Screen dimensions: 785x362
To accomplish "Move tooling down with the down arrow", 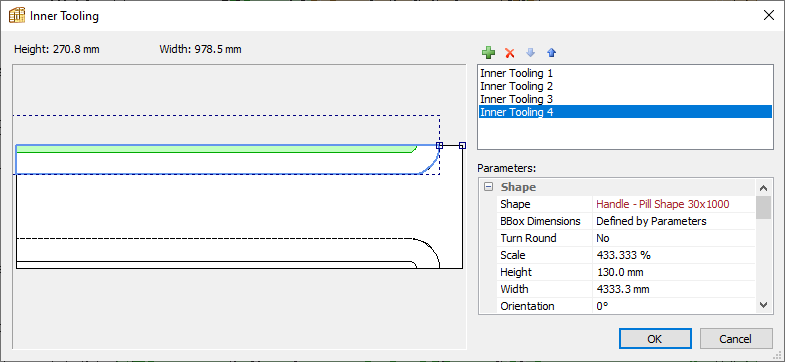I will (x=531, y=53).
